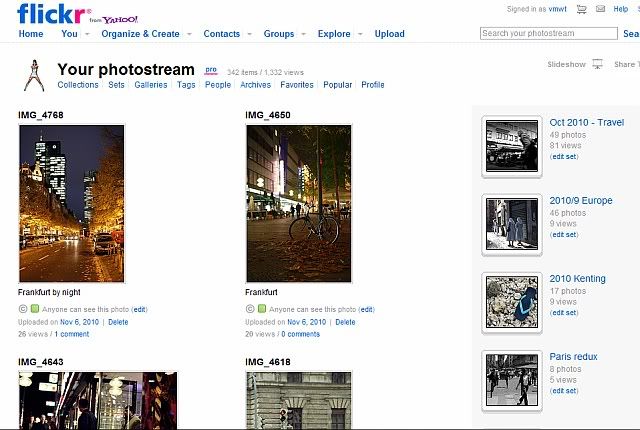Click the vmwt username link
Image resolution: width=640 pixels, height=430 pixels.
tap(558, 9)
